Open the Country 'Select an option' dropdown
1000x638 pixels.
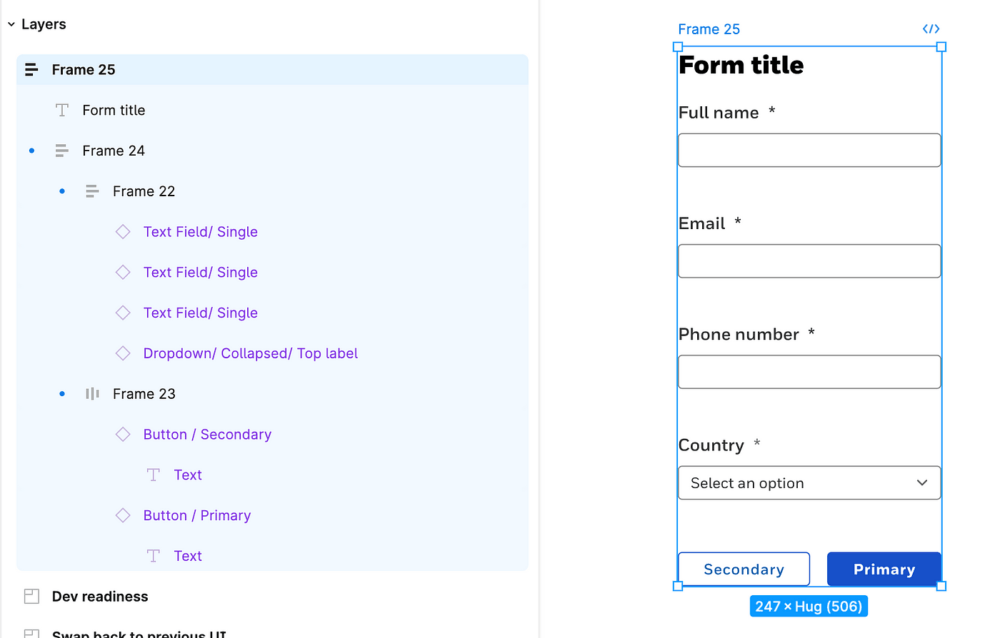[809, 483]
